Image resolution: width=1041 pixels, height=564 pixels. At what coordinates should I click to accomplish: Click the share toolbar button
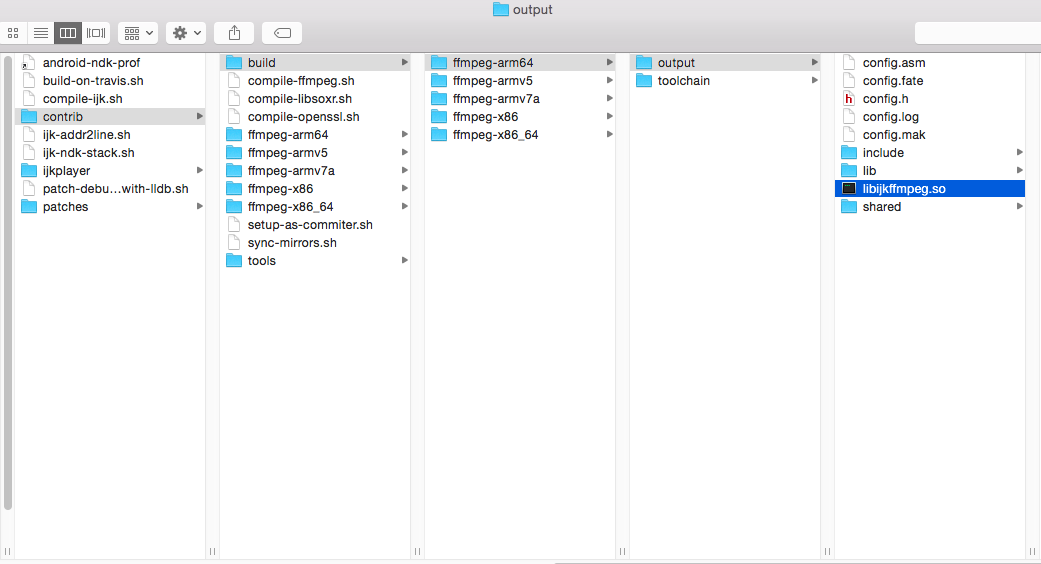234,33
